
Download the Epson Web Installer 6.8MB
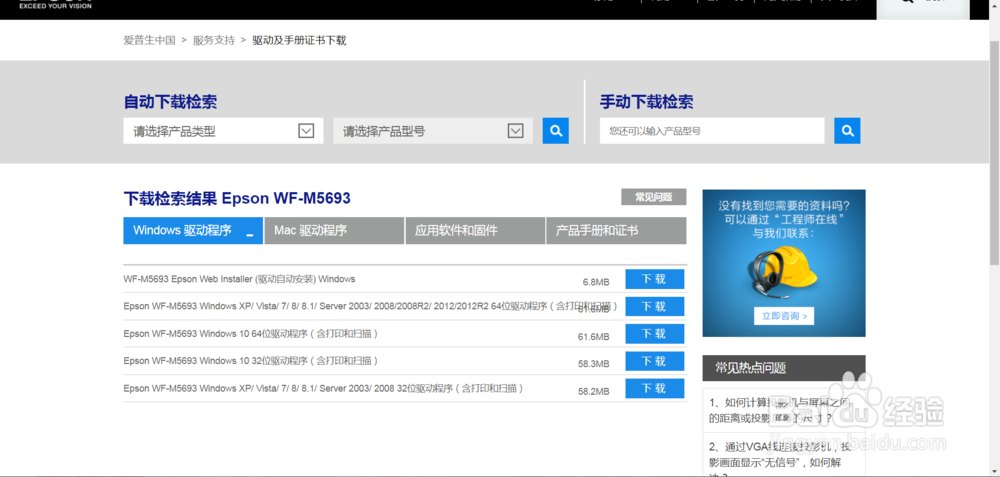pos(654,279)
